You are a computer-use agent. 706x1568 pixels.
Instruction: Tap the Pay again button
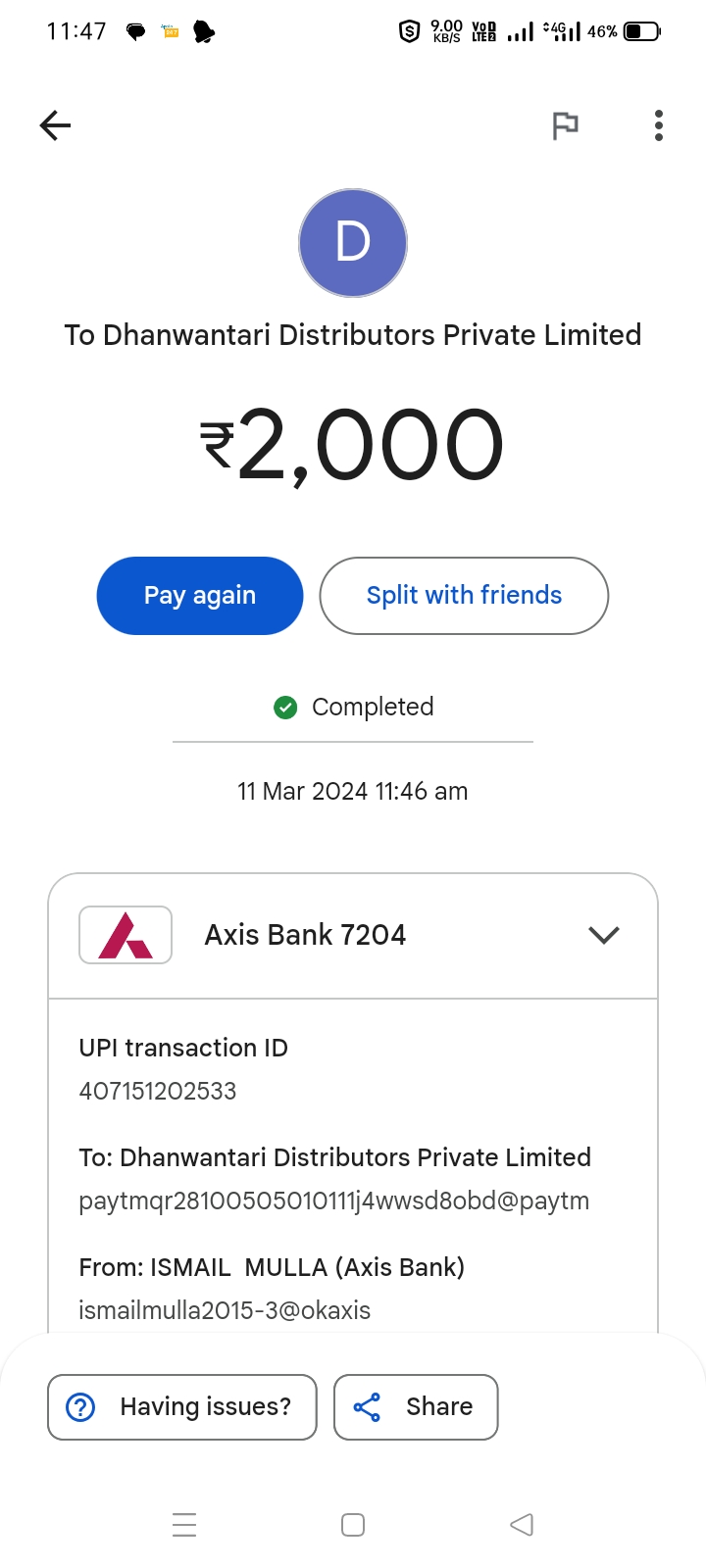200,596
